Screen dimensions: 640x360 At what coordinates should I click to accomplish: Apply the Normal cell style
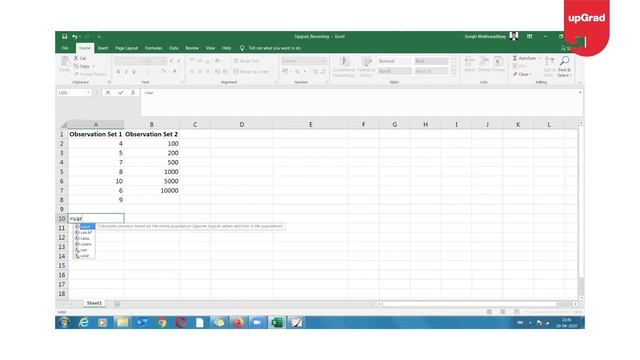pos(394,61)
